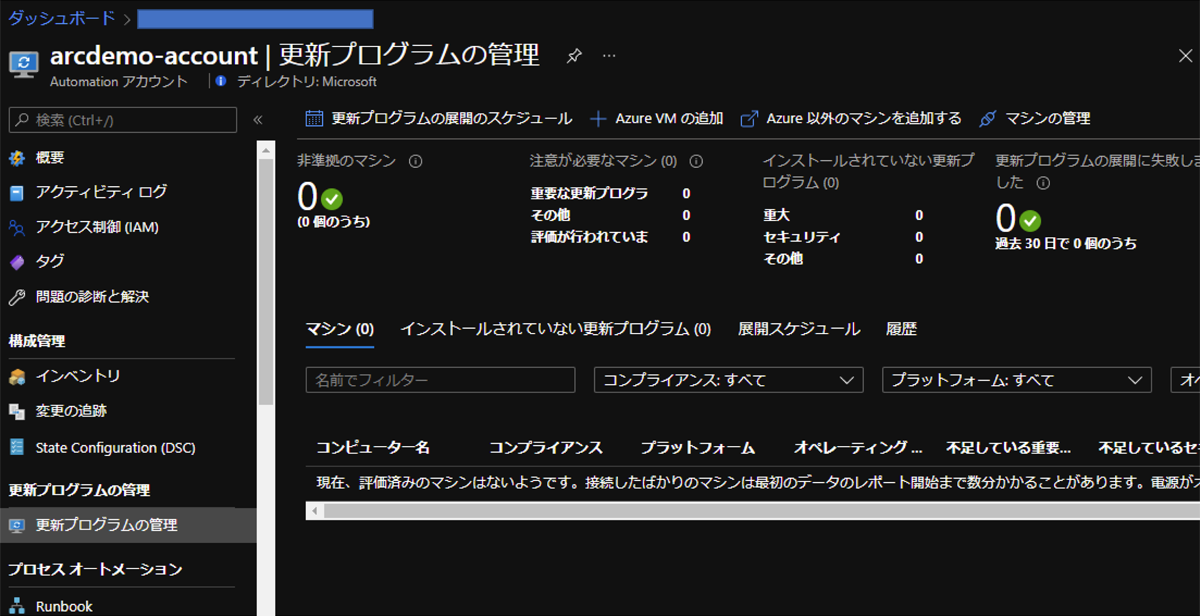Switch to the マシン (0) tab

340,329
